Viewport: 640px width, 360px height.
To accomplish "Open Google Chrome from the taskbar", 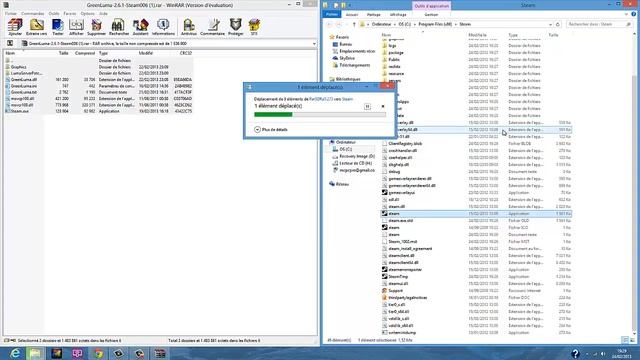I will pyautogui.click(x=98, y=353).
